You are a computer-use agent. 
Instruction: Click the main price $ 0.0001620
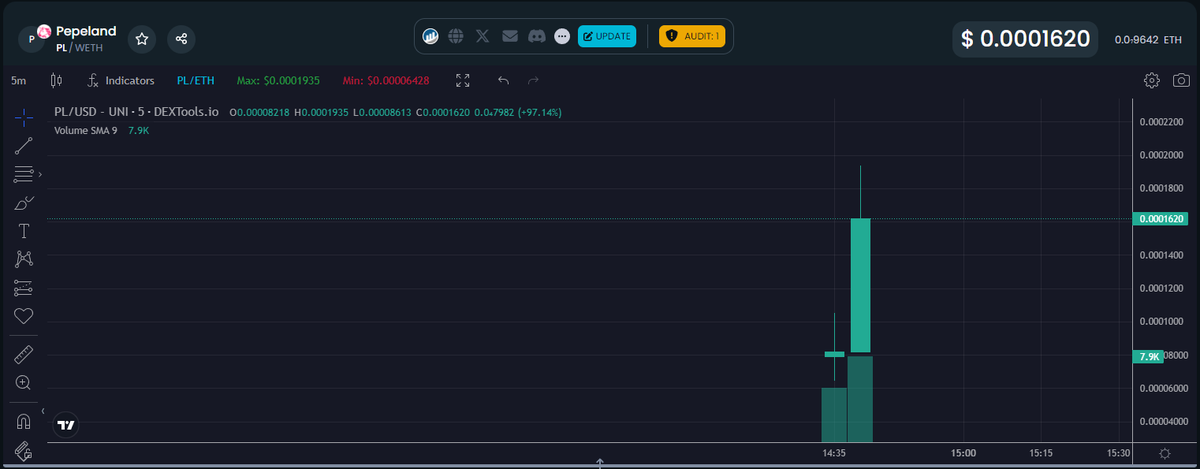[x=1025, y=39]
